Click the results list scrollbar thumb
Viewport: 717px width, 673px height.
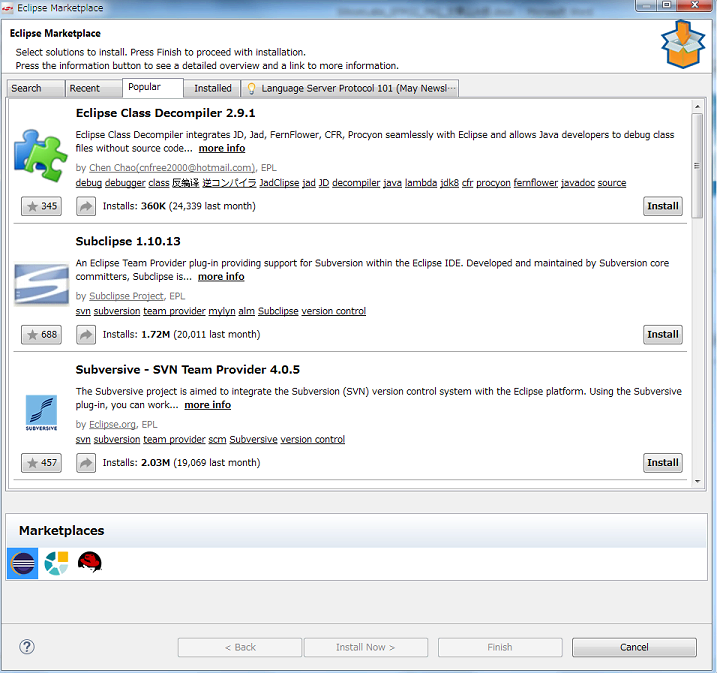[697, 166]
